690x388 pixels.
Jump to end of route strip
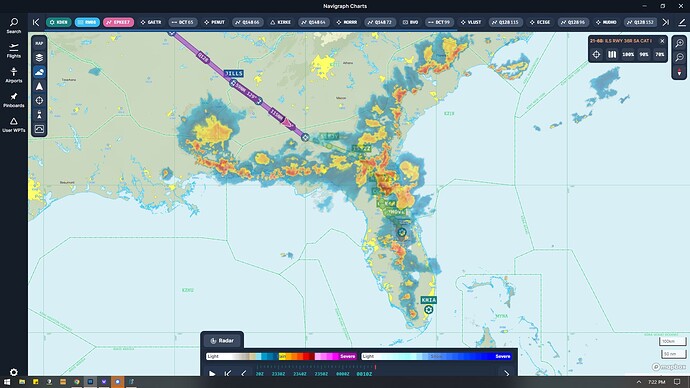point(666,22)
